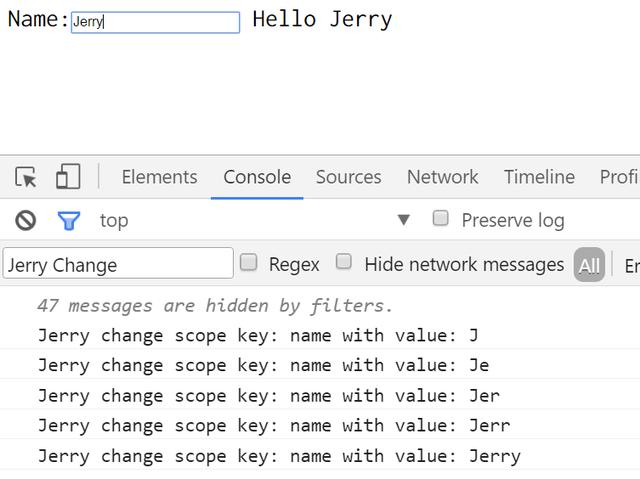Select the log line with value: Jerry
This screenshot has height=479, width=640.
pyautogui.click(x=279, y=456)
